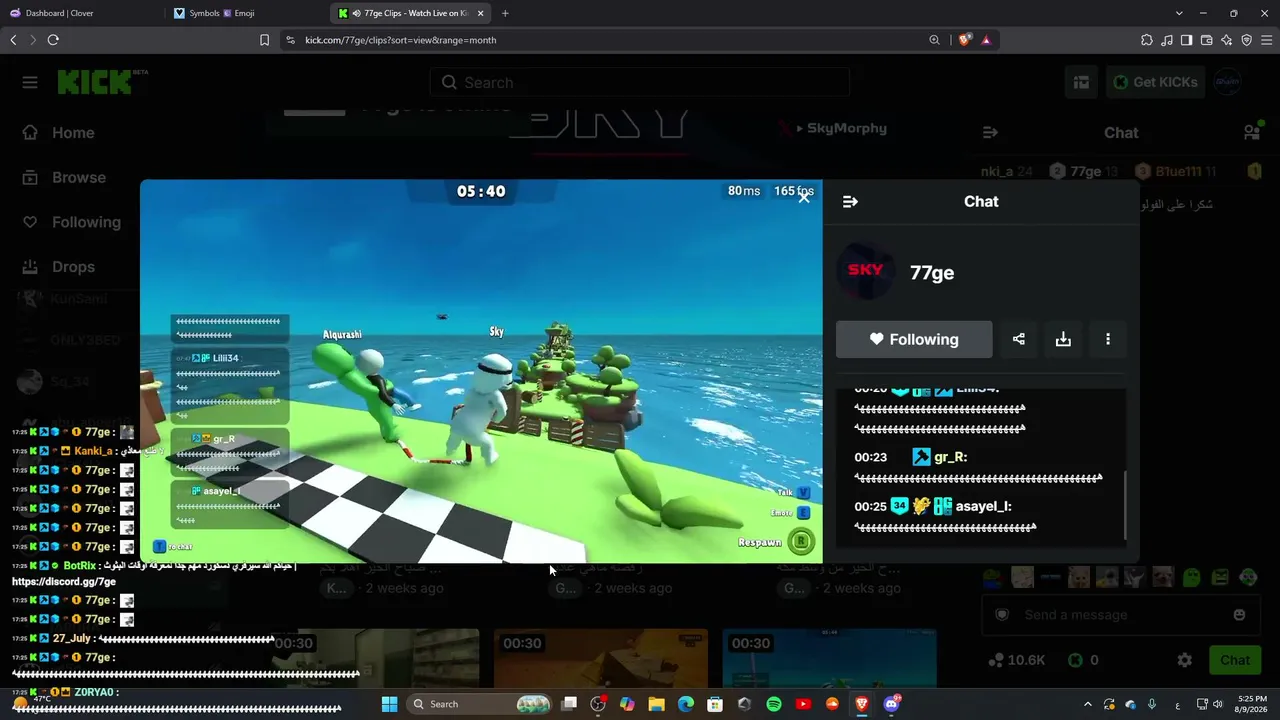Screen dimensions: 1280x720
Task: Click the 77ge channel name in clip panel
Action: pyautogui.click(x=932, y=273)
